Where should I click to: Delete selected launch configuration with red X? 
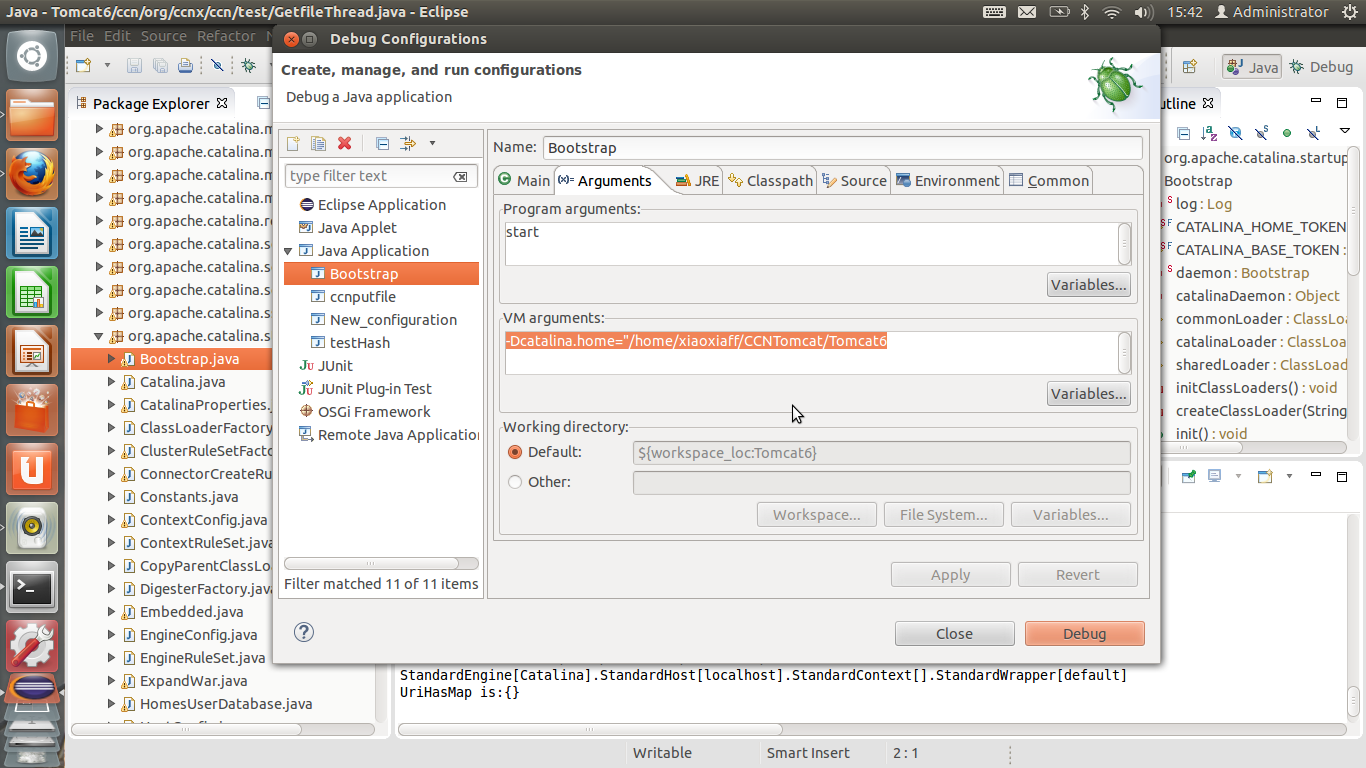pyautogui.click(x=344, y=144)
